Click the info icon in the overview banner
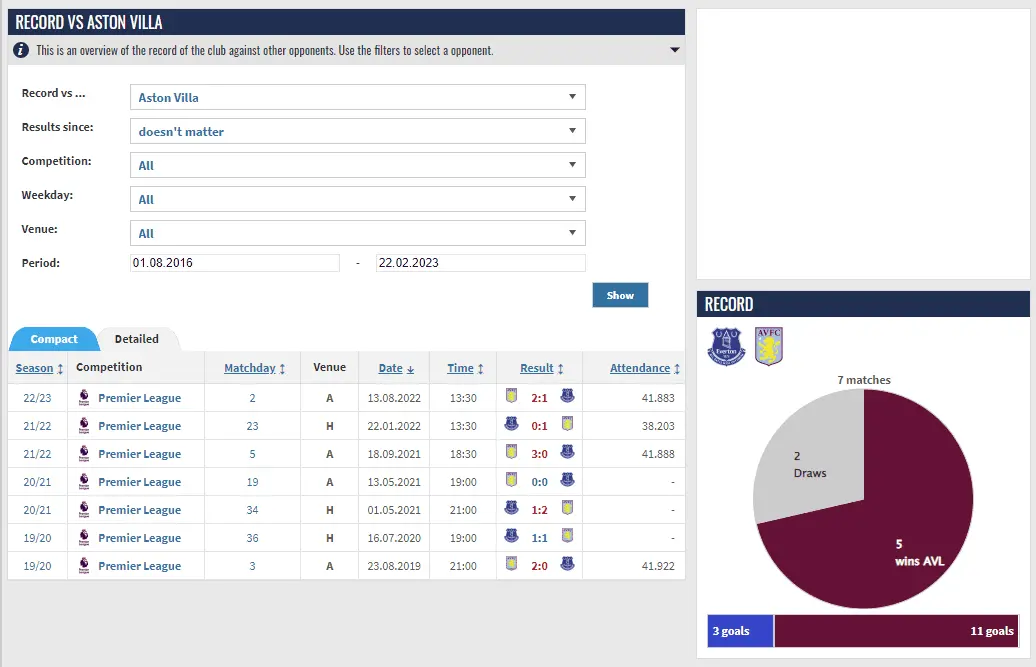The width and height of the screenshot is (1036, 667). pos(21,50)
